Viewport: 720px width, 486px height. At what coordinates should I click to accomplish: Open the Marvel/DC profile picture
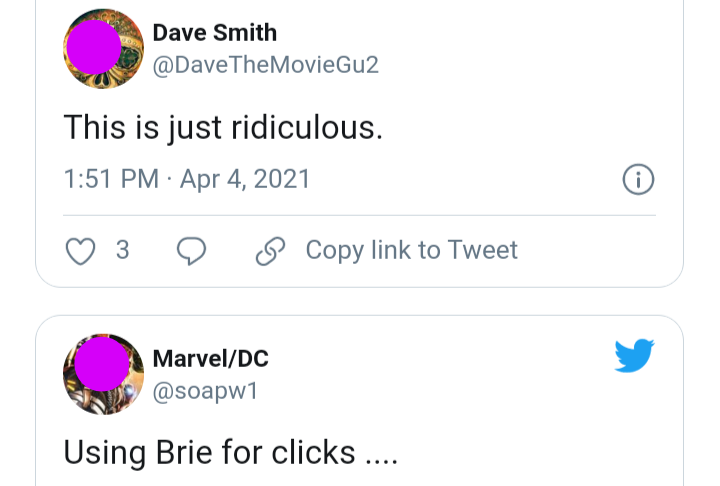point(103,373)
